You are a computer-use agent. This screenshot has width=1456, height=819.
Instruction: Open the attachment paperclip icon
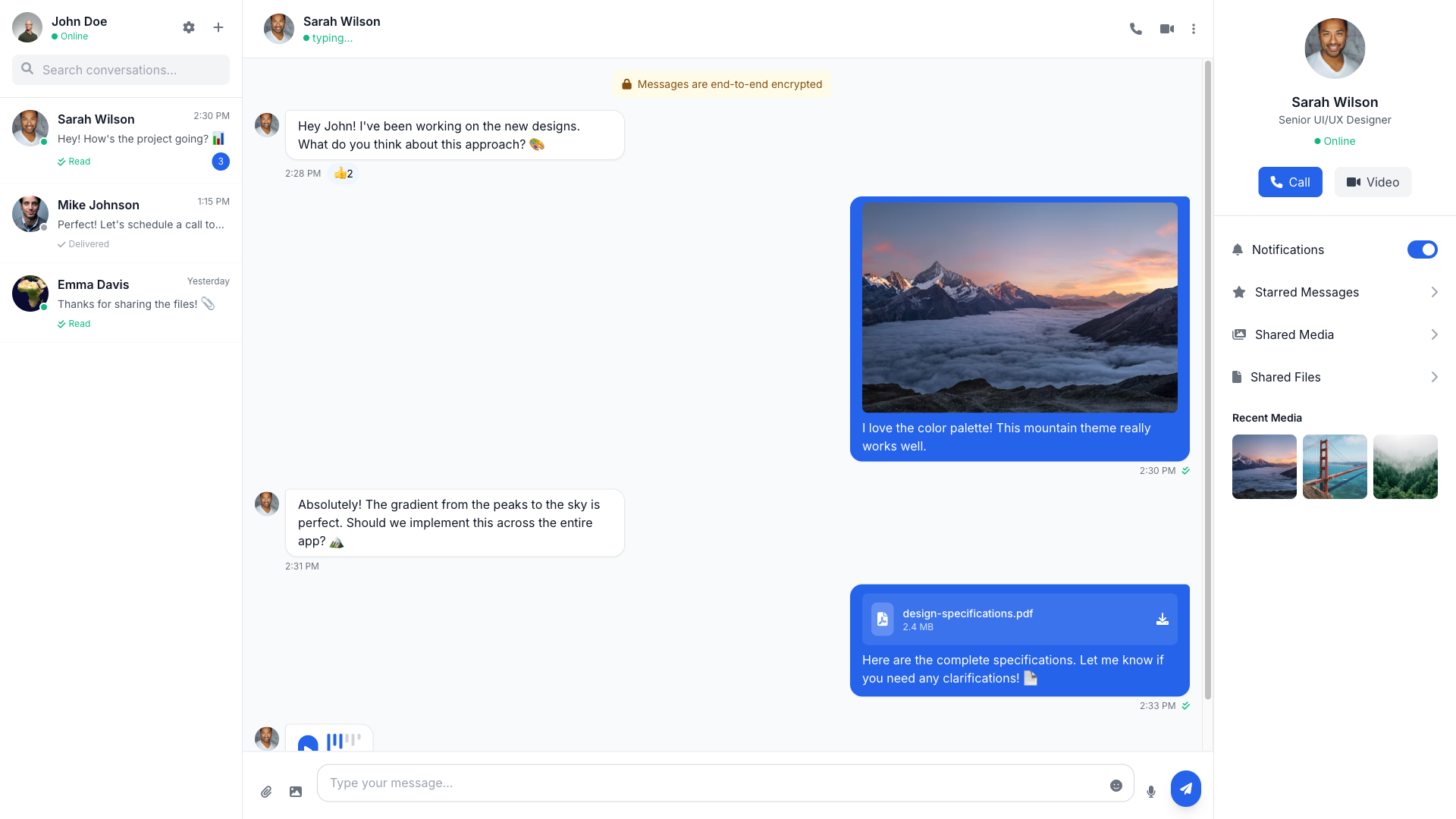pos(266,791)
